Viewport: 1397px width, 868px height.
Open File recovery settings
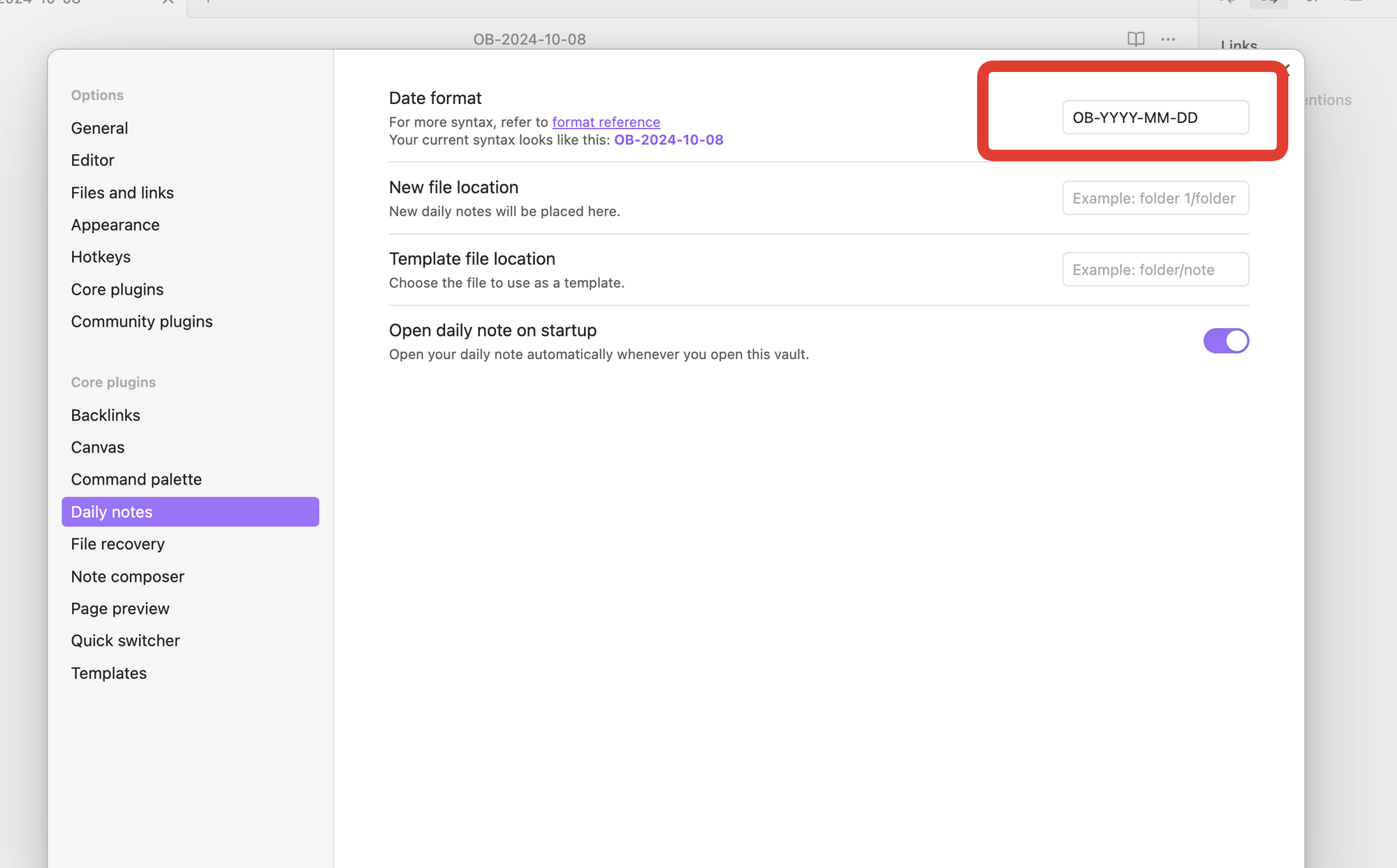(x=117, y=544)
